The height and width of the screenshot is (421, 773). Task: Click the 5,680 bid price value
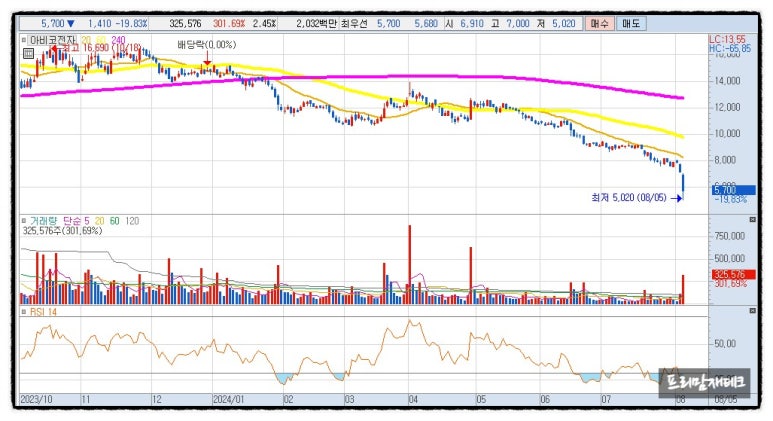click(426, 24)
